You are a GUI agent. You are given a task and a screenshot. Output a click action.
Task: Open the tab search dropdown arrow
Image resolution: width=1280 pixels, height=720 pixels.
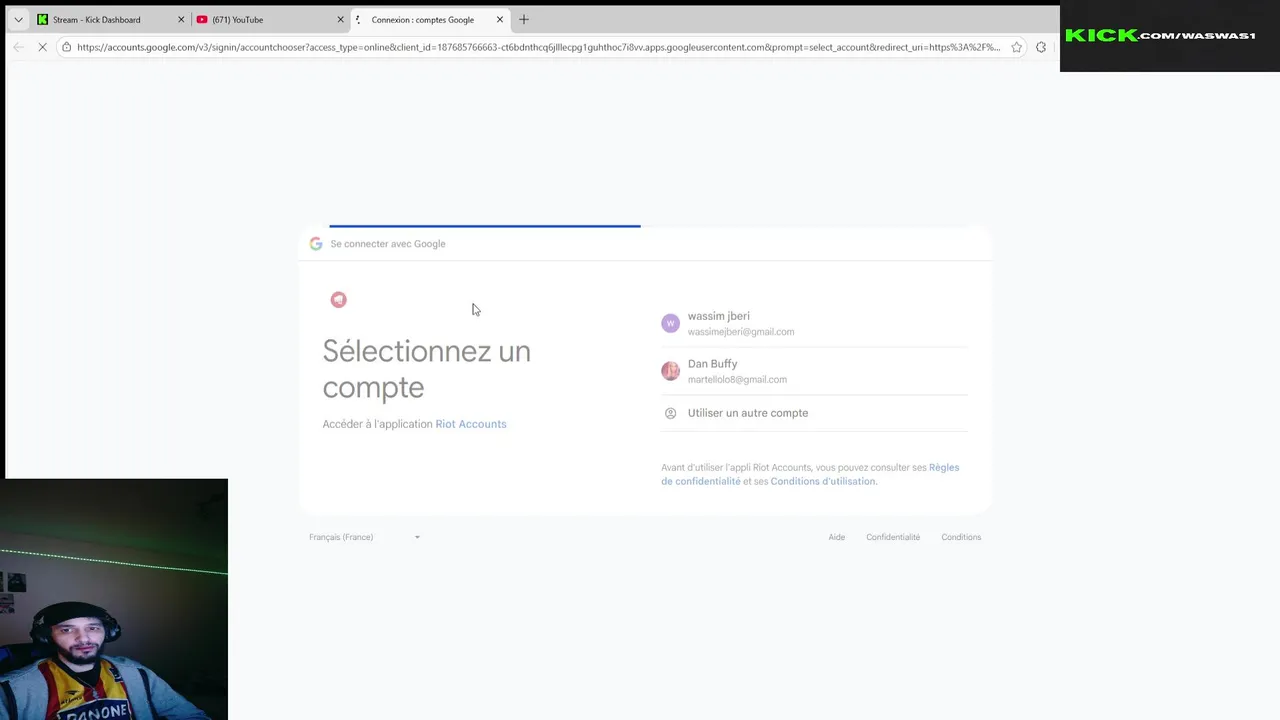coord(18,19)
